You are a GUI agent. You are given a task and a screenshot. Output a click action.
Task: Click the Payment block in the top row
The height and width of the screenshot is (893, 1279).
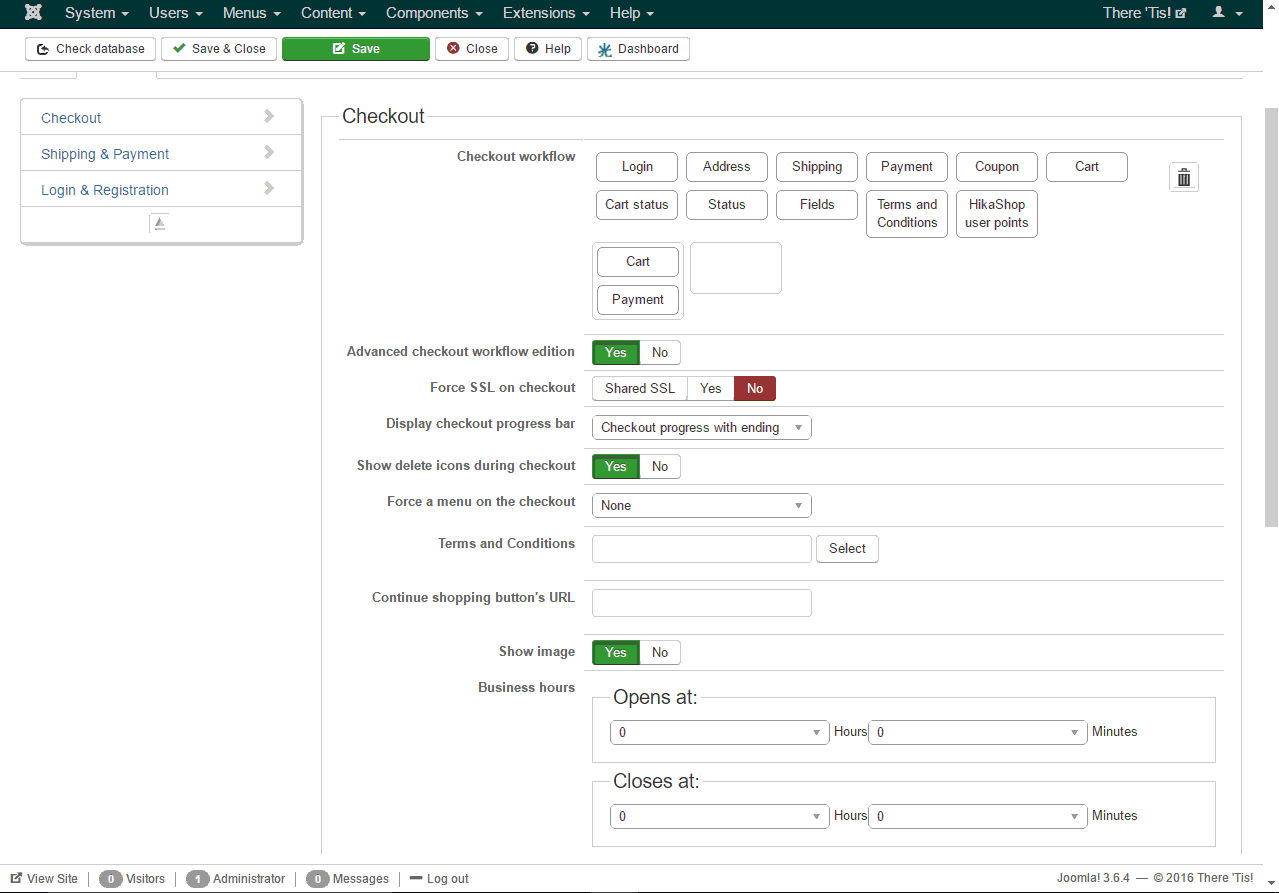907,166
